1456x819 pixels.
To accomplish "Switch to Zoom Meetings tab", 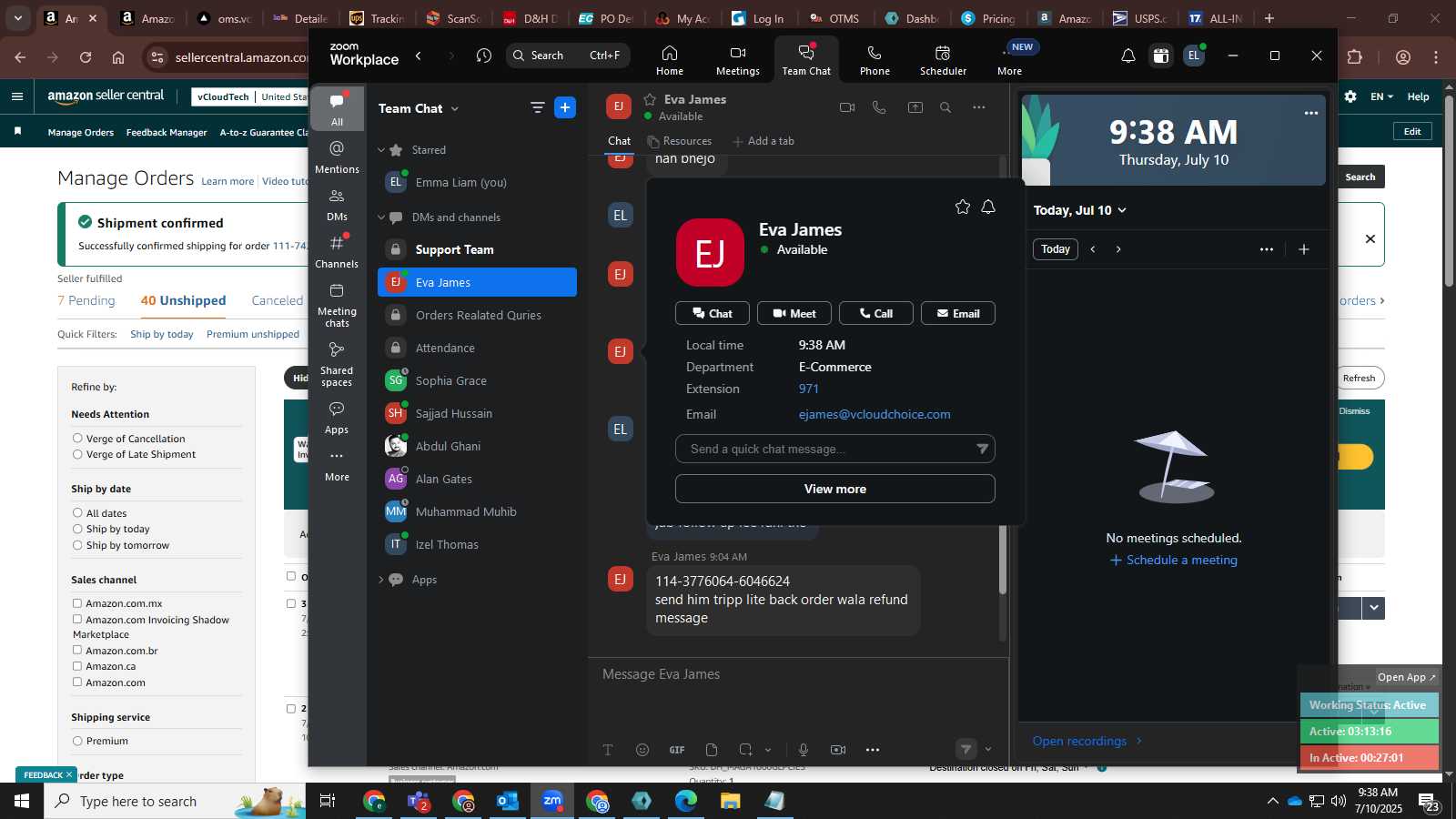I will point(738,60).
